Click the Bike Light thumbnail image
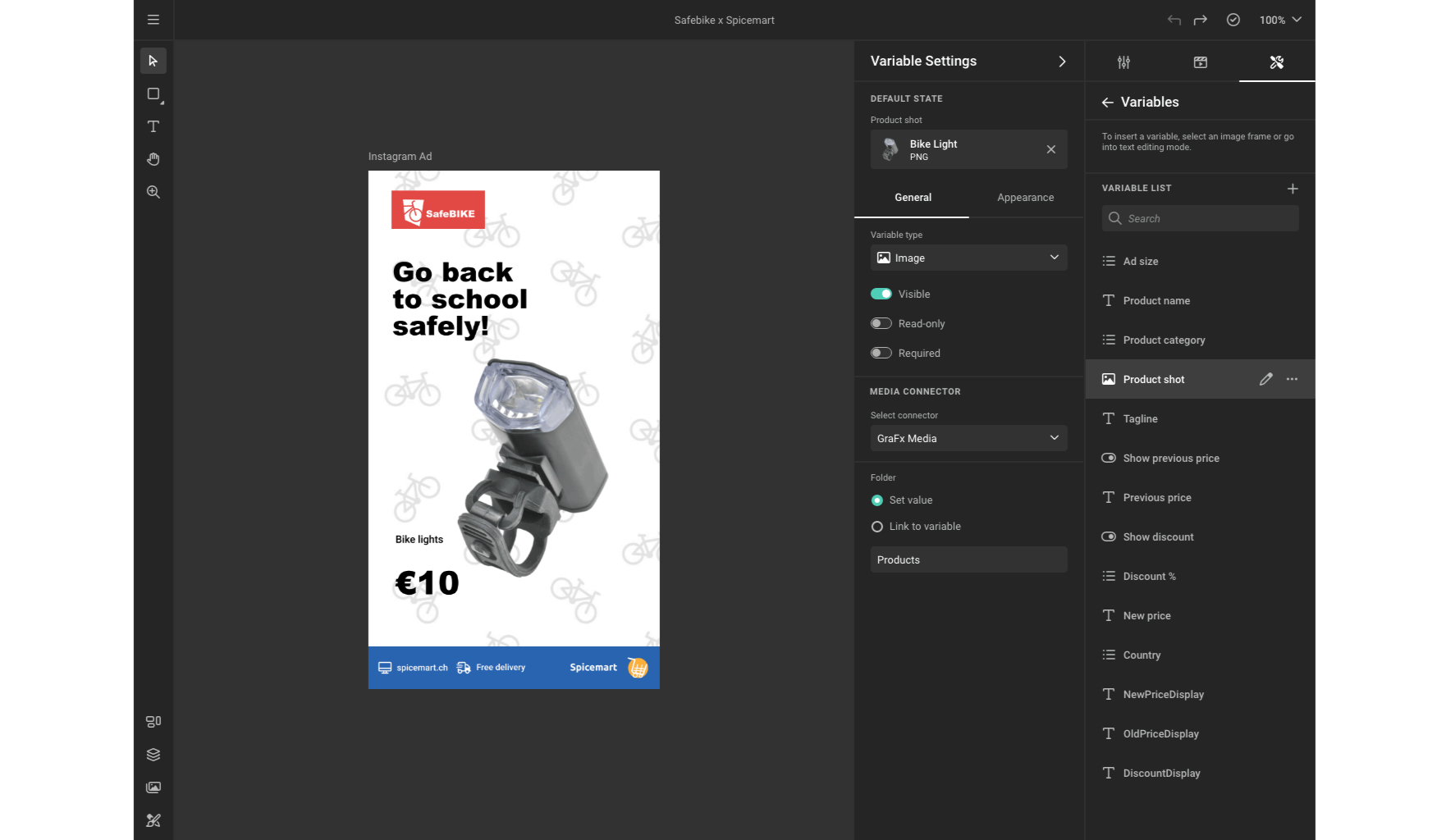1446x840 pixels. [x=890, y=149]
